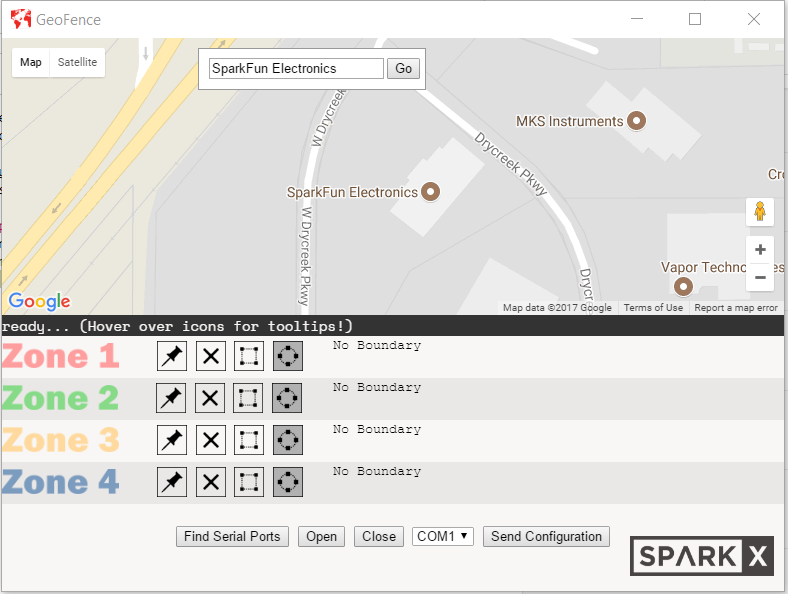Screen dimensions: 788x594
Task: Select Zone 2 circle boundary tool
Action: pyautogui.click(x=286, y=398)
